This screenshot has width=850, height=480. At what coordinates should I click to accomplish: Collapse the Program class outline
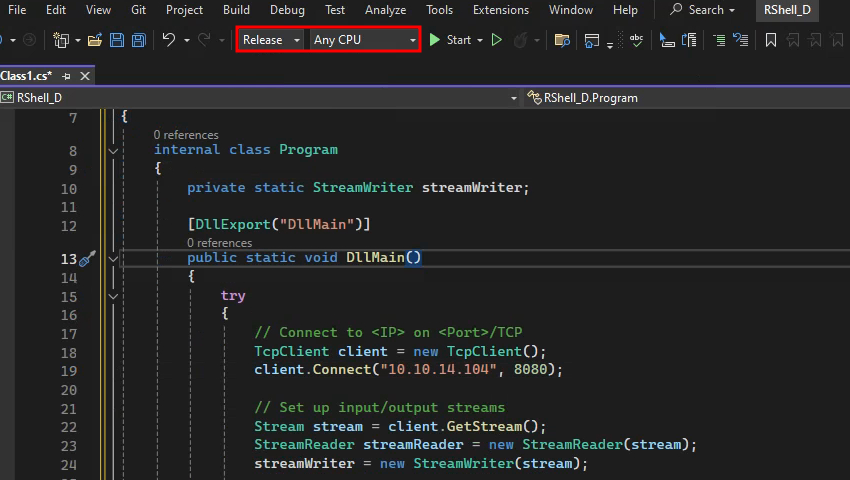pos(112,150)
